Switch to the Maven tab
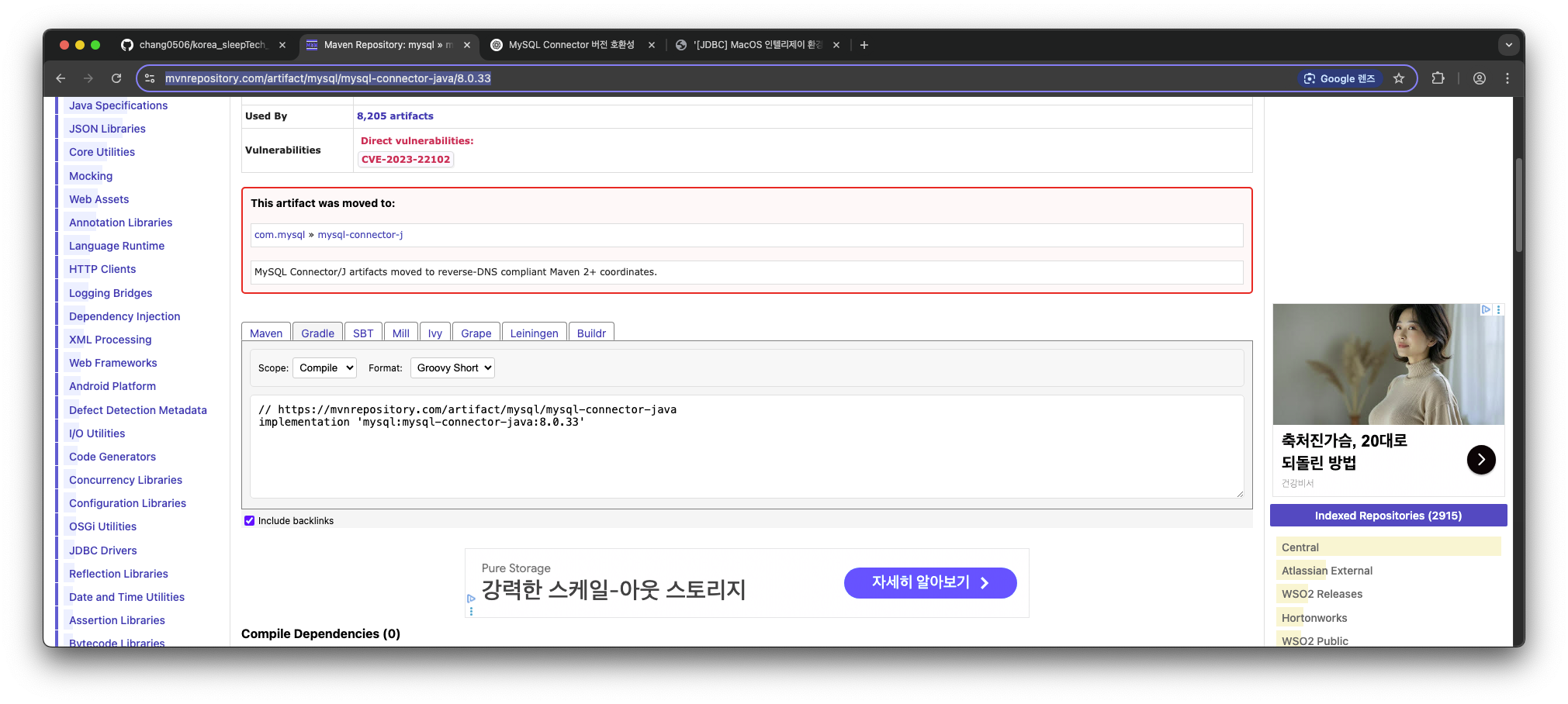Viewport: 1568px width, 704px height. coord(266,333)
